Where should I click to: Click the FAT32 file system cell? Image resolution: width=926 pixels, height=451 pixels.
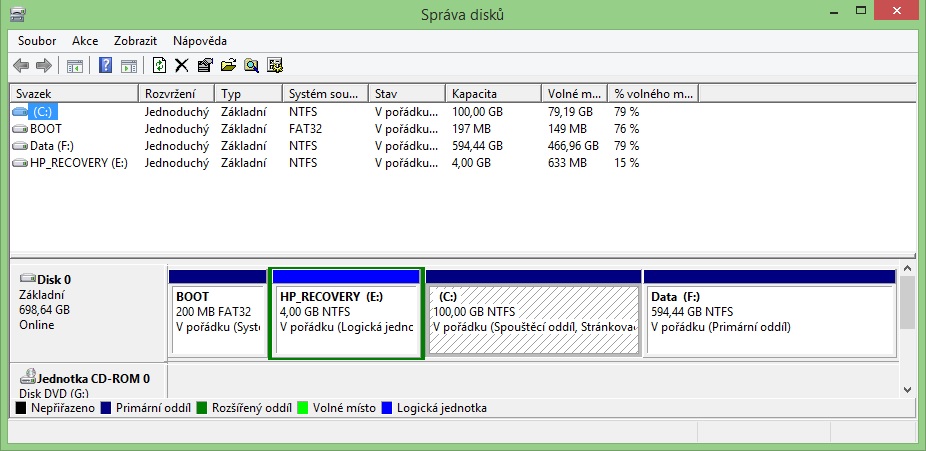pyautogui.click(x=305, y=129)
